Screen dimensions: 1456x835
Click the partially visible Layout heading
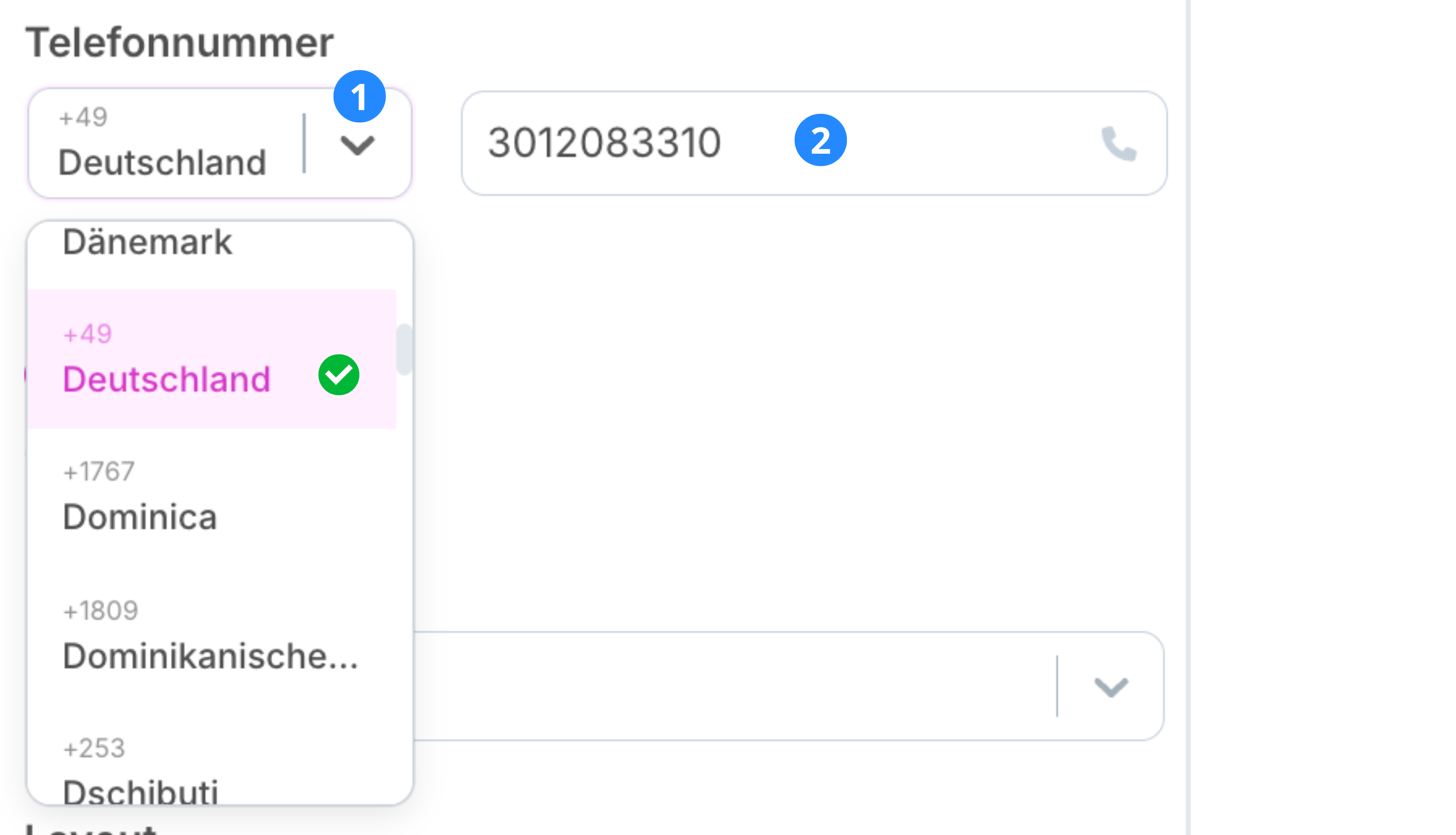[x=92, y=829]
